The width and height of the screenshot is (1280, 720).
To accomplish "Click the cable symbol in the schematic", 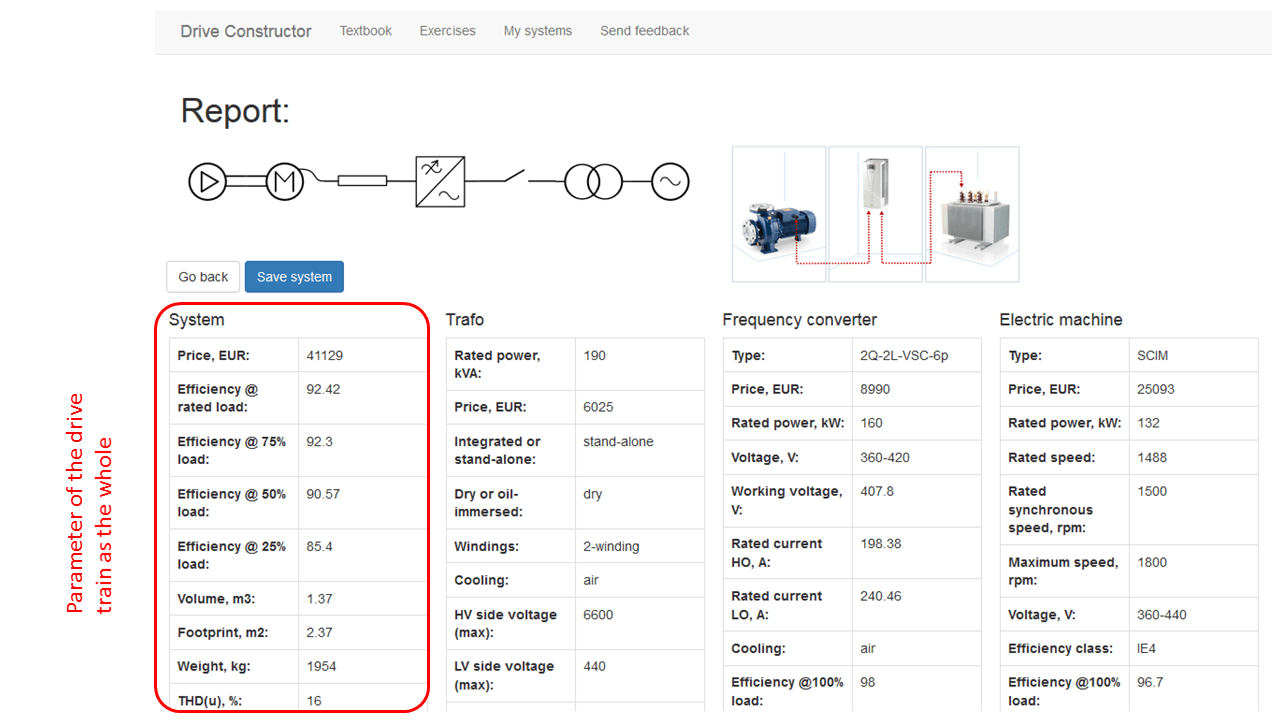I will tap(361, 181).
